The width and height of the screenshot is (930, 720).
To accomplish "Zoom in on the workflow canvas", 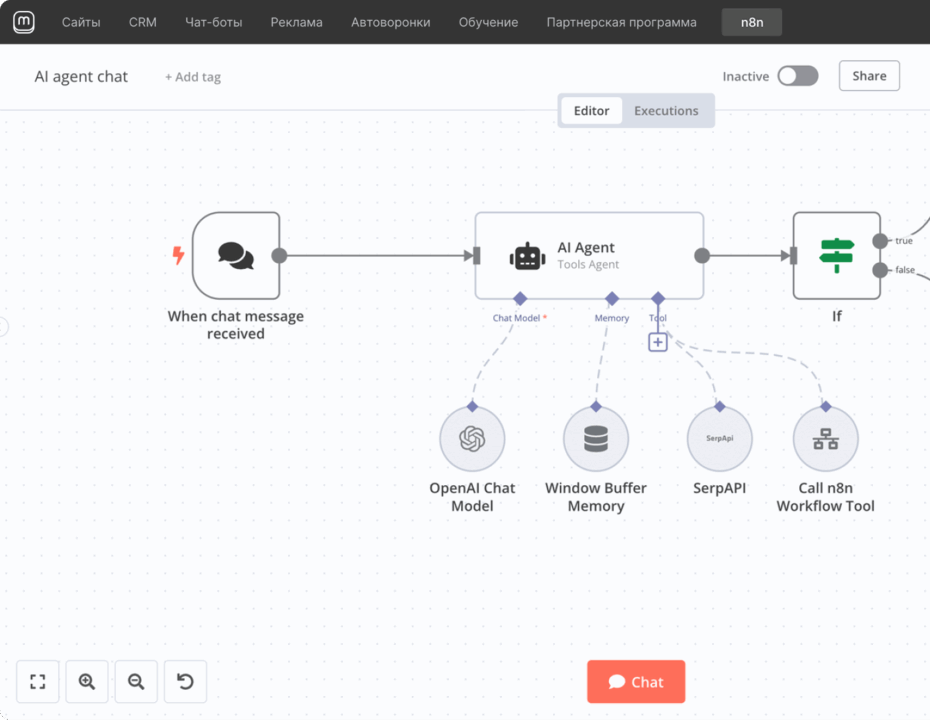I will (87, 682).
